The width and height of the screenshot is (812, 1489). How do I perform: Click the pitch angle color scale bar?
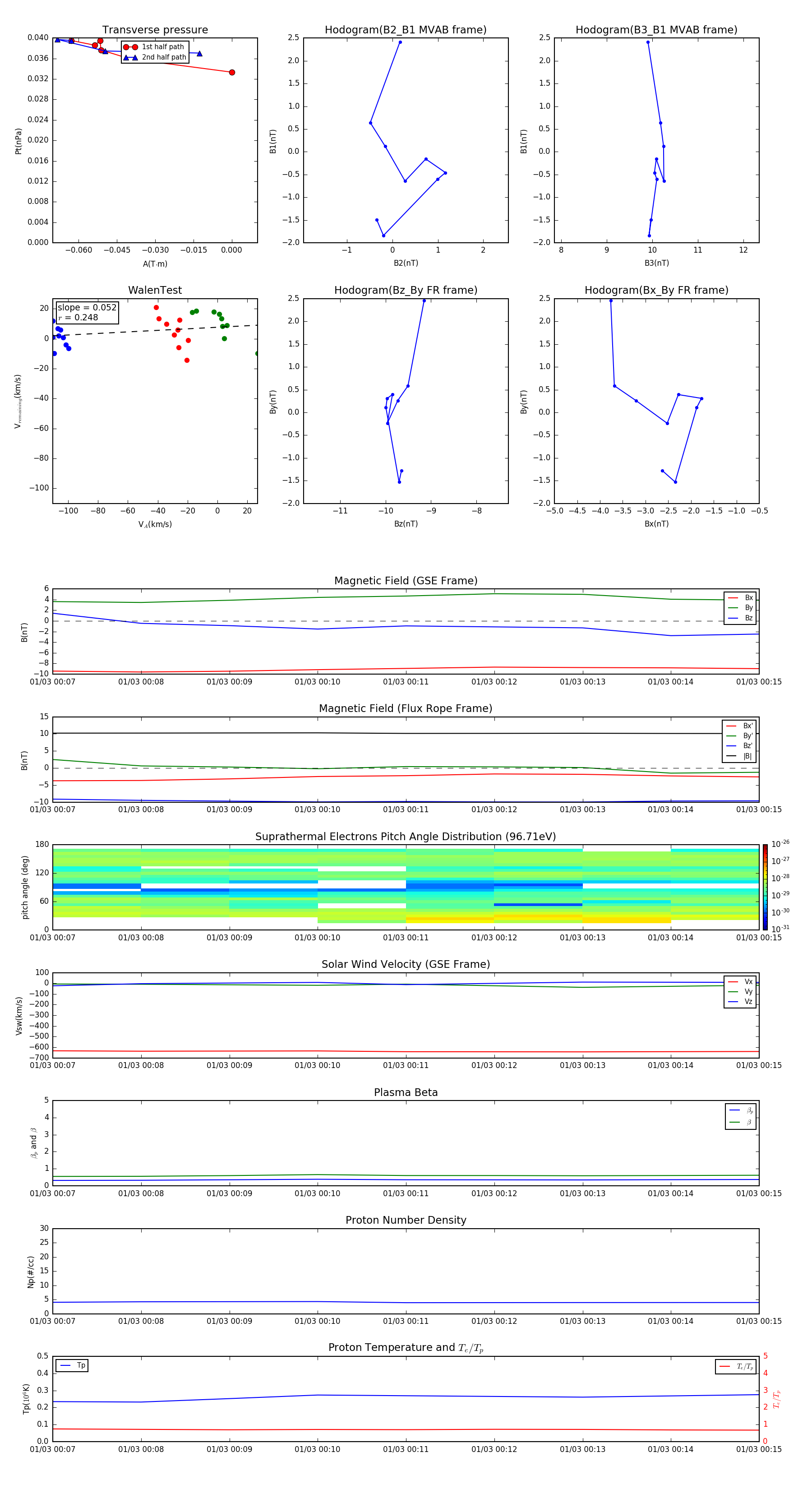[x=765, y=887]
